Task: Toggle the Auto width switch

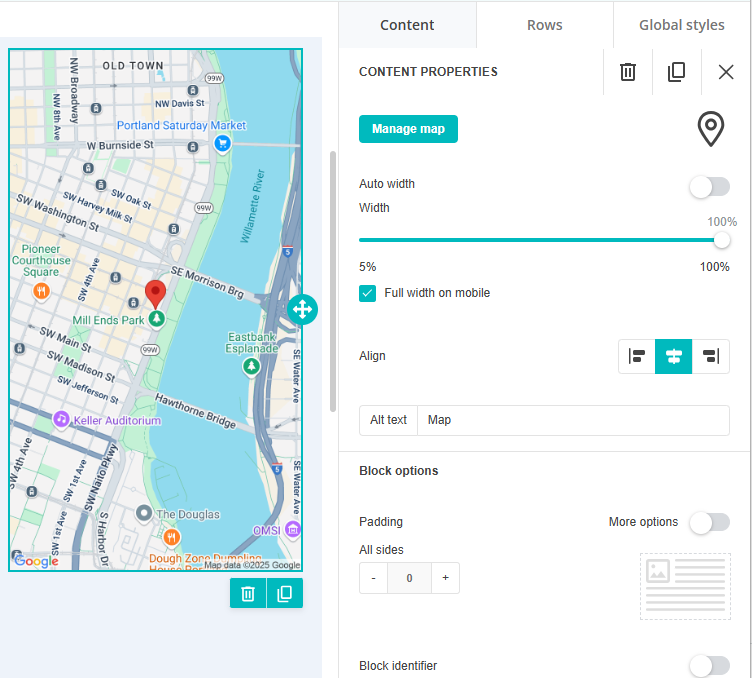Action: click(x=710, y=187)
